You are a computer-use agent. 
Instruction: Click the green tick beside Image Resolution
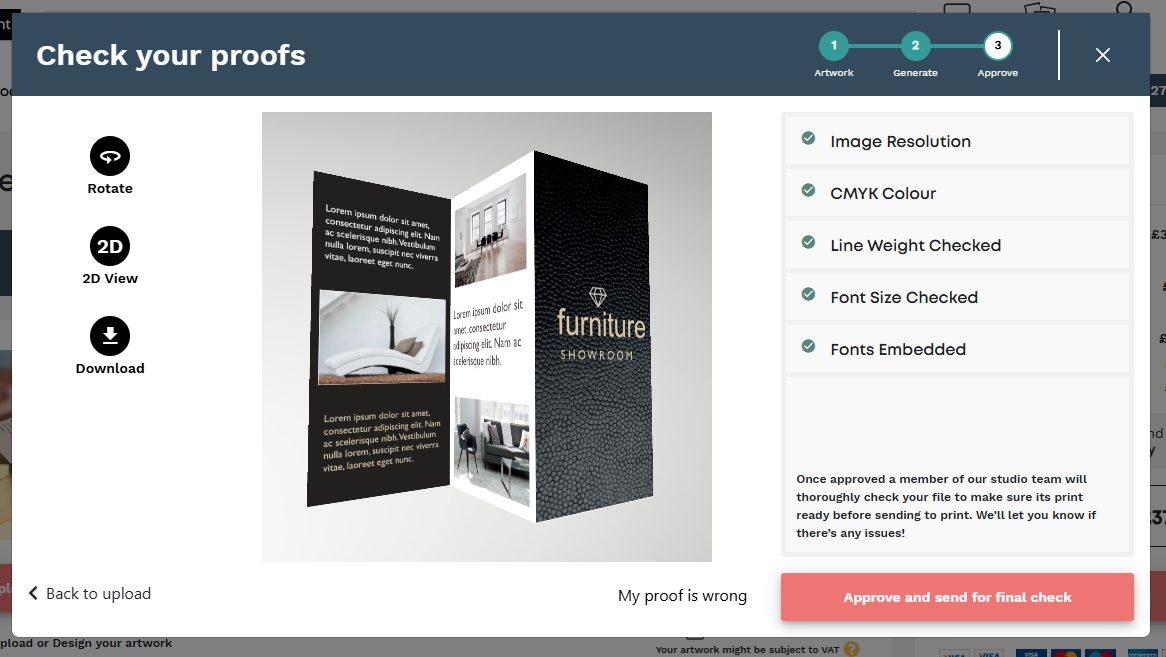click(x=808, y=138)
